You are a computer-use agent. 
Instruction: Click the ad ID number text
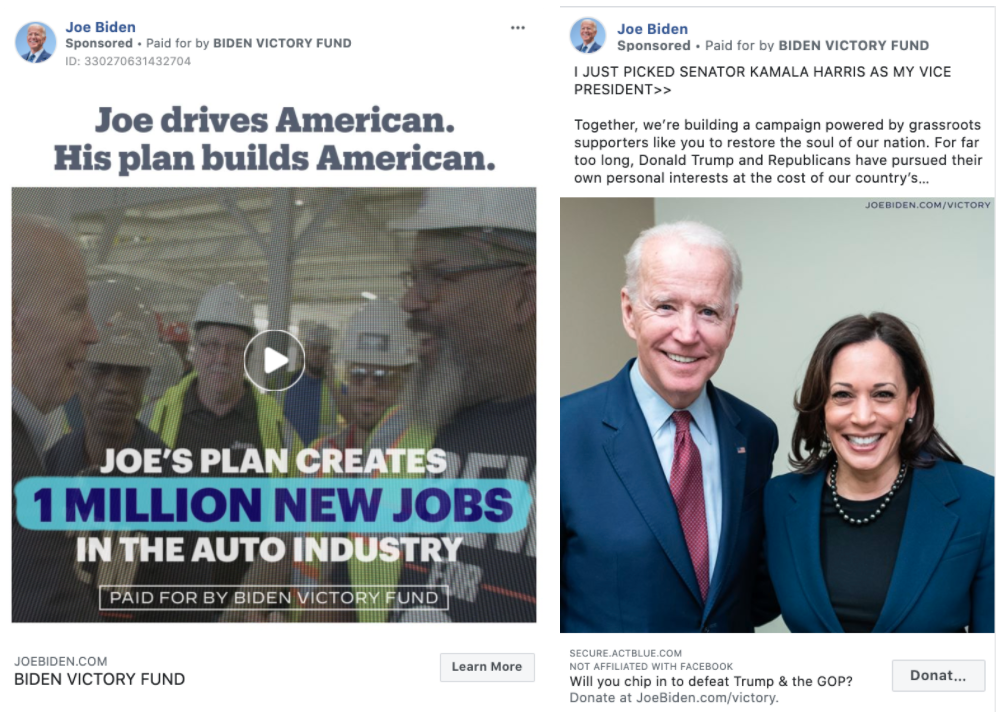point(128,61)
